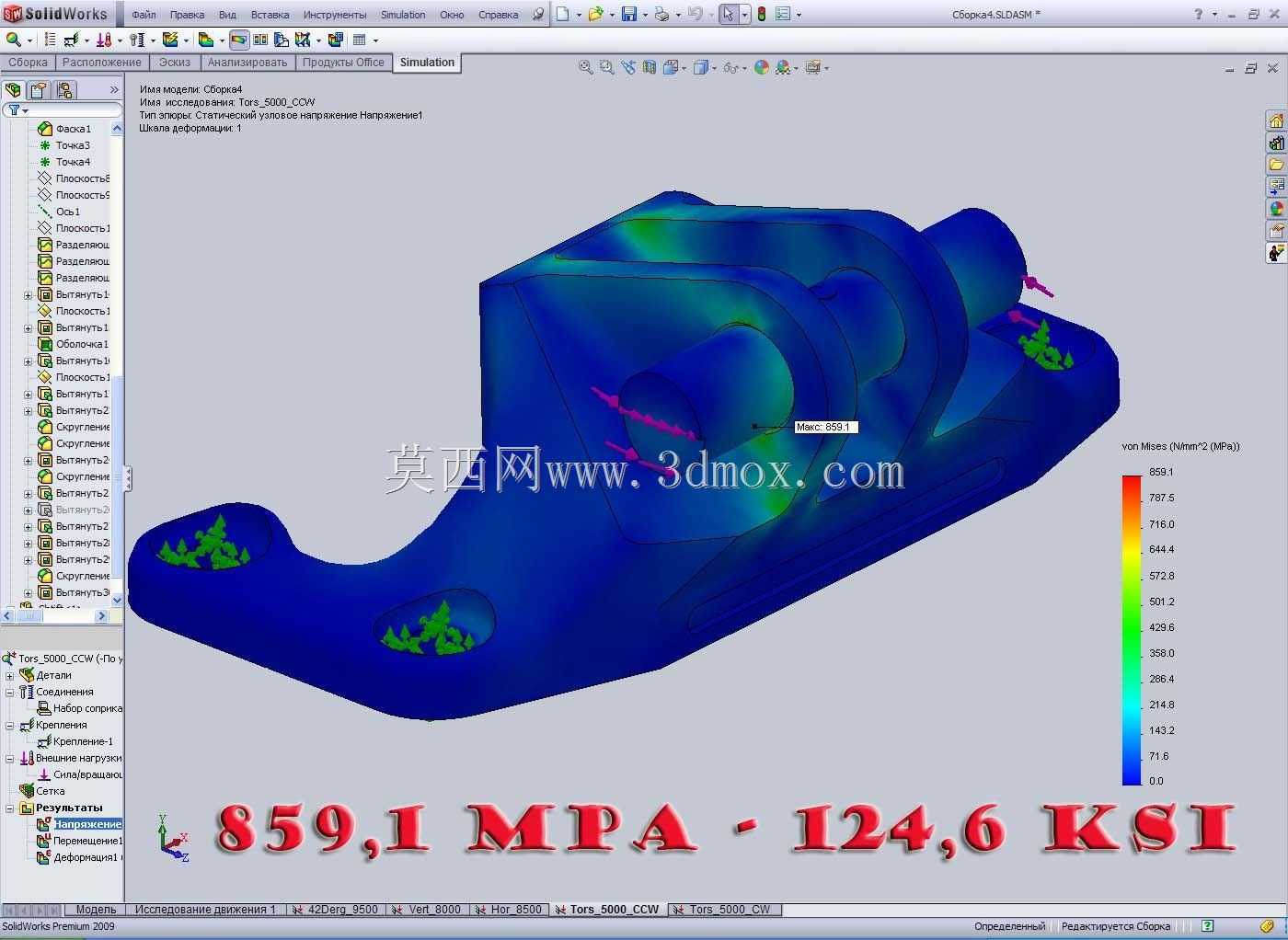
Task: Collapse the Результаты tree node
Action: pyautogui.click(x=10, y=808)
